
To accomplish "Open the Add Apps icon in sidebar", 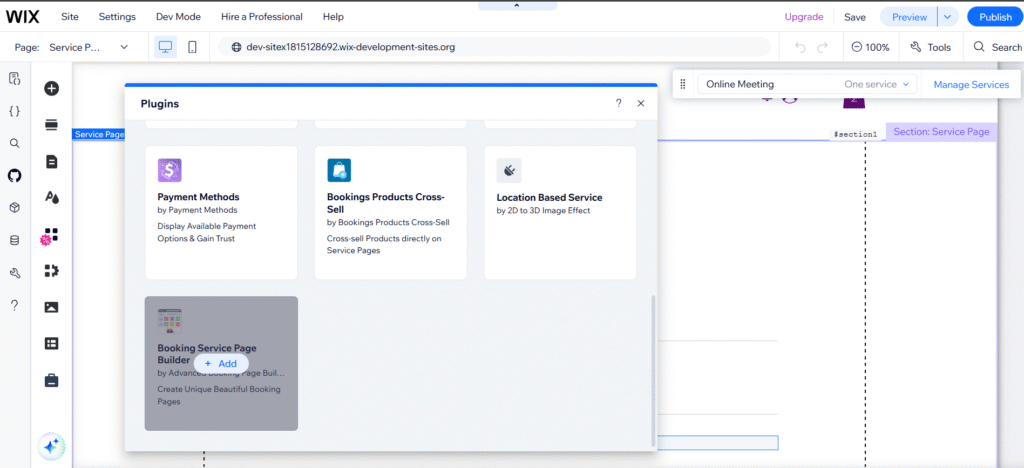I will coord(51,236).
